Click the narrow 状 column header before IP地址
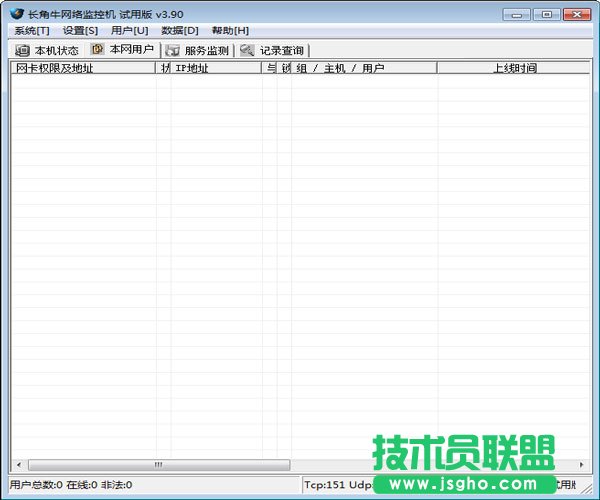600x500 pixels. click(x=163, y=68)
